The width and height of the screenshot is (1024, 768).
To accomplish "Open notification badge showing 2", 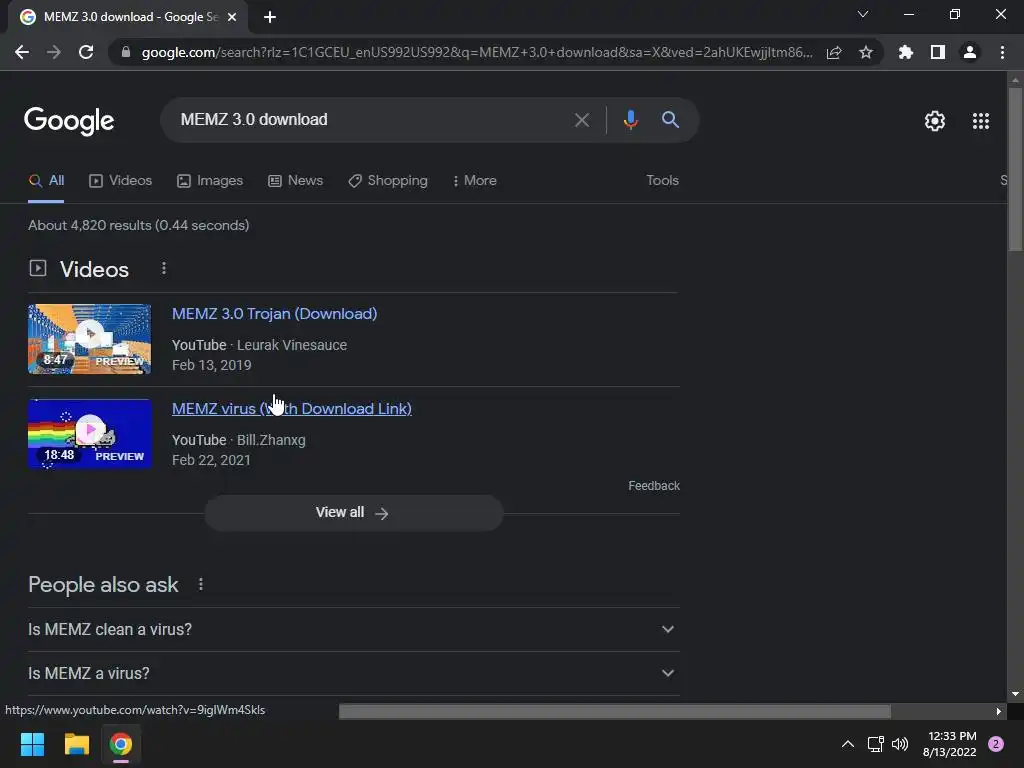I will click(996, 744).
